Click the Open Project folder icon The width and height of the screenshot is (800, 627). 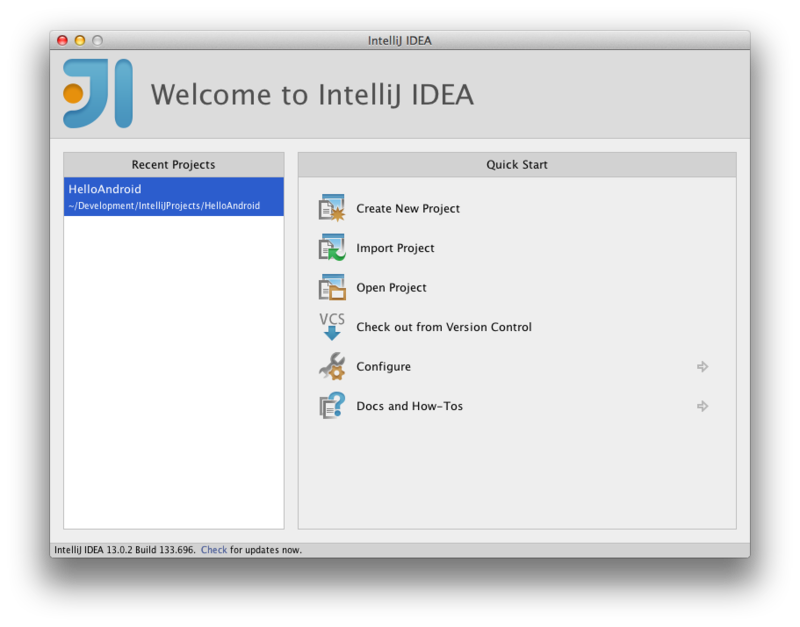pyautogui.click(x=332, y=287)
